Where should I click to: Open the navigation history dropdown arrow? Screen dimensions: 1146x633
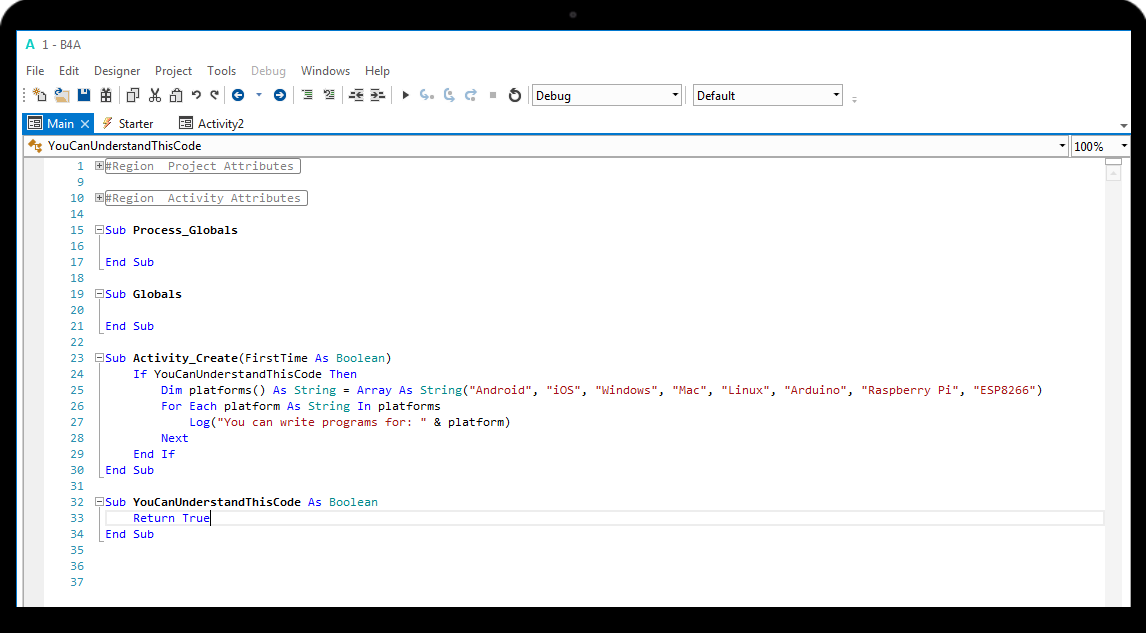[x=259, y=95]
